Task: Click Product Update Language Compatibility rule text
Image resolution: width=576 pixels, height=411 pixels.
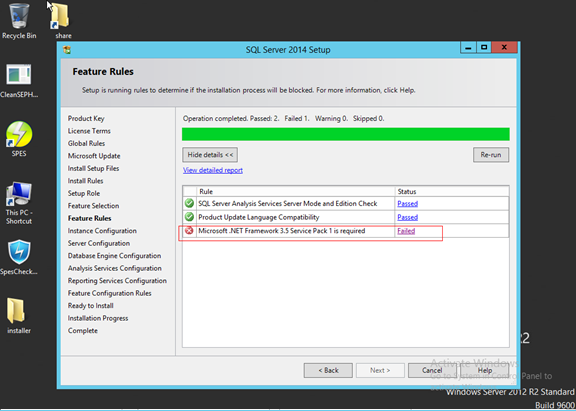Action: point(259,217)
